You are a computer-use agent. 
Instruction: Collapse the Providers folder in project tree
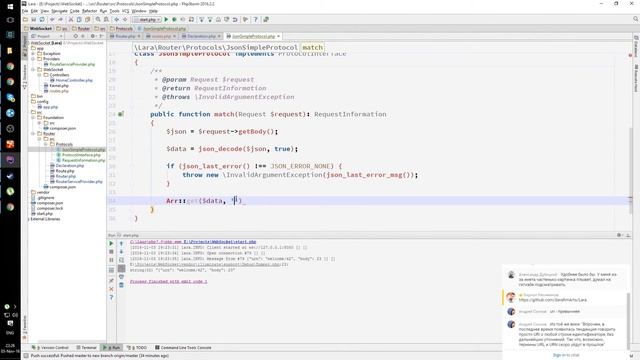pyautogui.click(x=33, y=59)
